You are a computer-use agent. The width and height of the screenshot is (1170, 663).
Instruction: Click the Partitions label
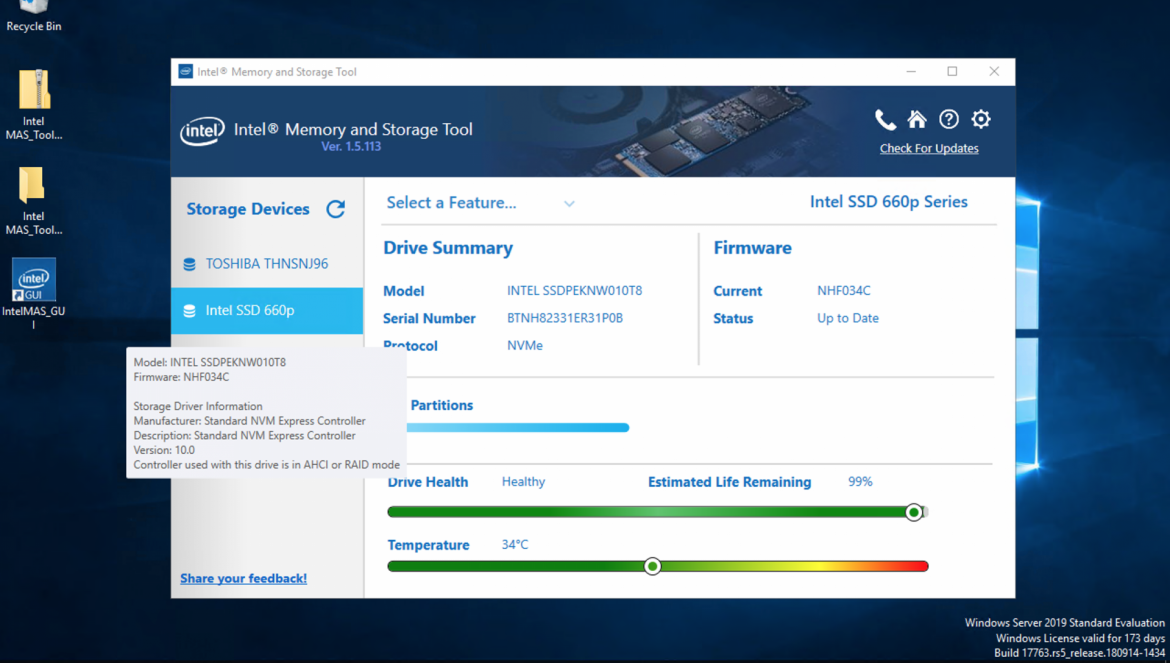pyautogui.click(x=442, y=406)
